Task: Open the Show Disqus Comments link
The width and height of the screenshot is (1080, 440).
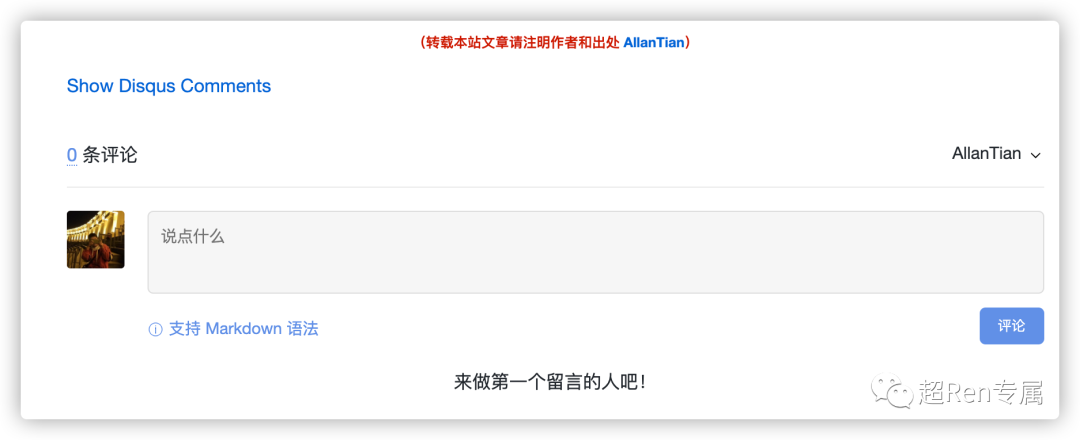Action: pos(169,86)
